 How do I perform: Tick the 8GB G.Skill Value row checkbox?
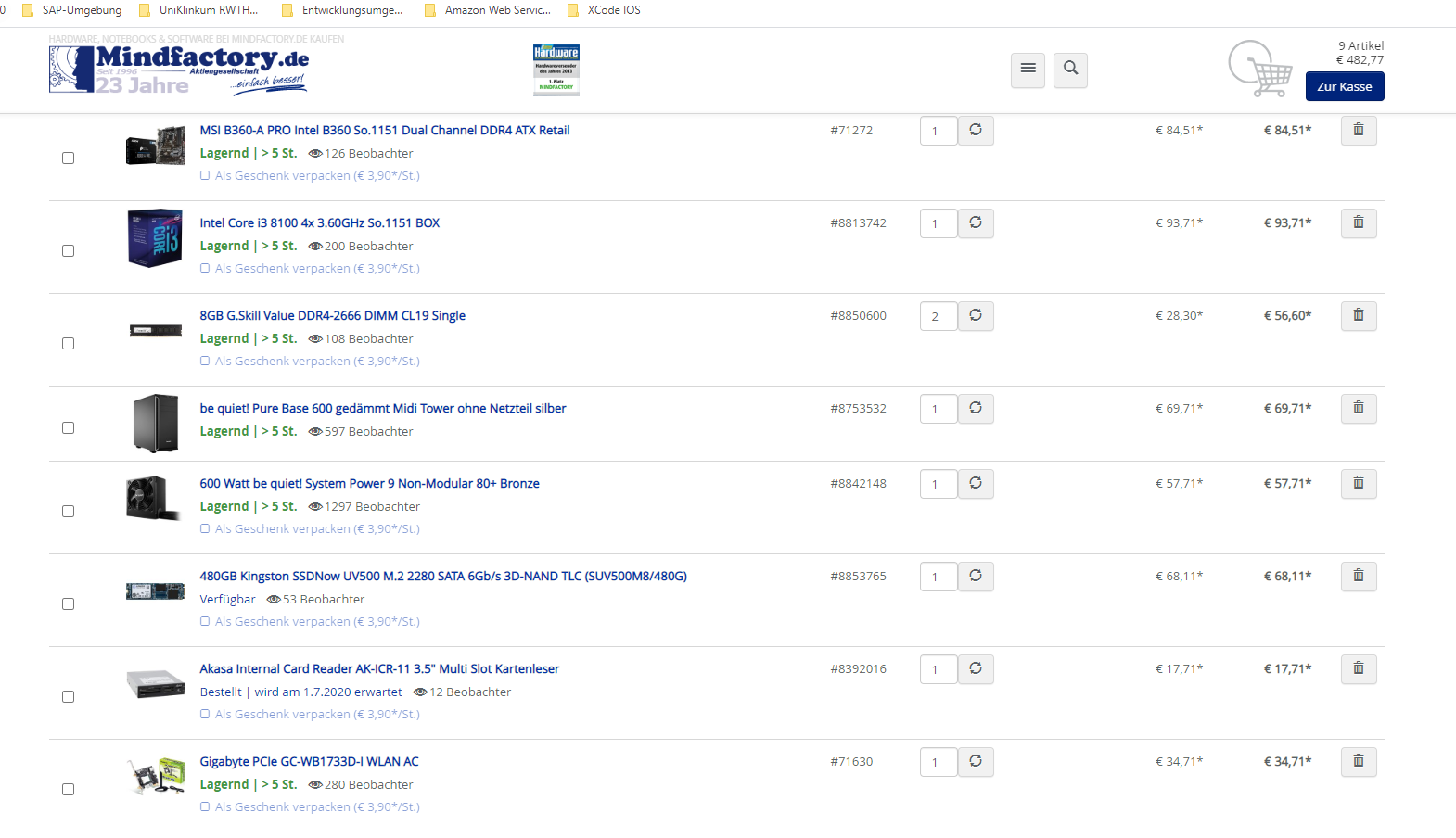68,344
